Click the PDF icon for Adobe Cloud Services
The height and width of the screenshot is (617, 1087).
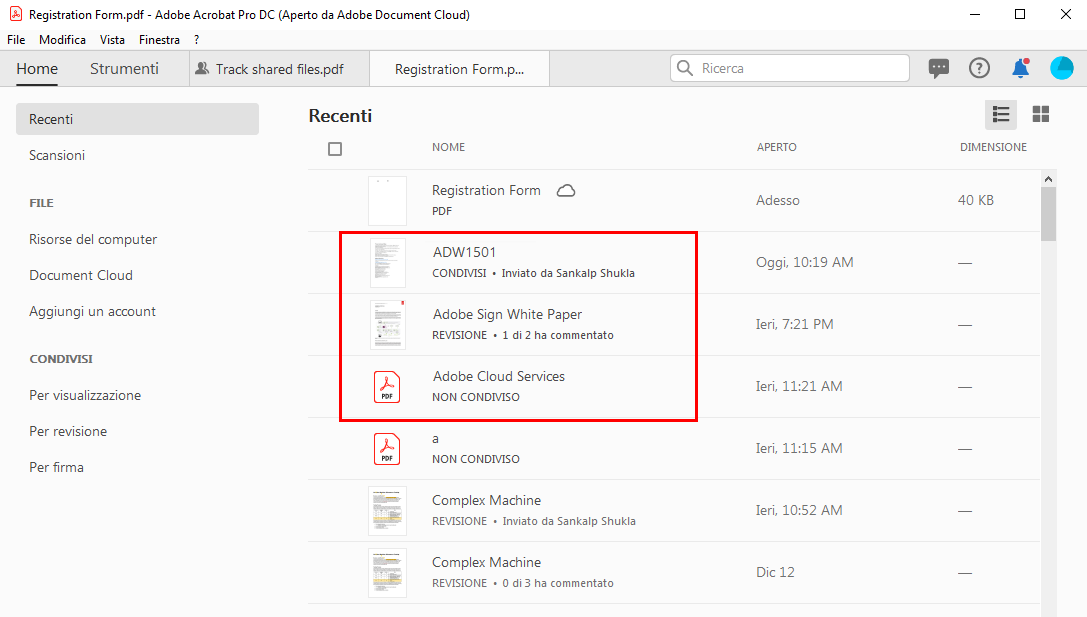(x=387, y=387)
